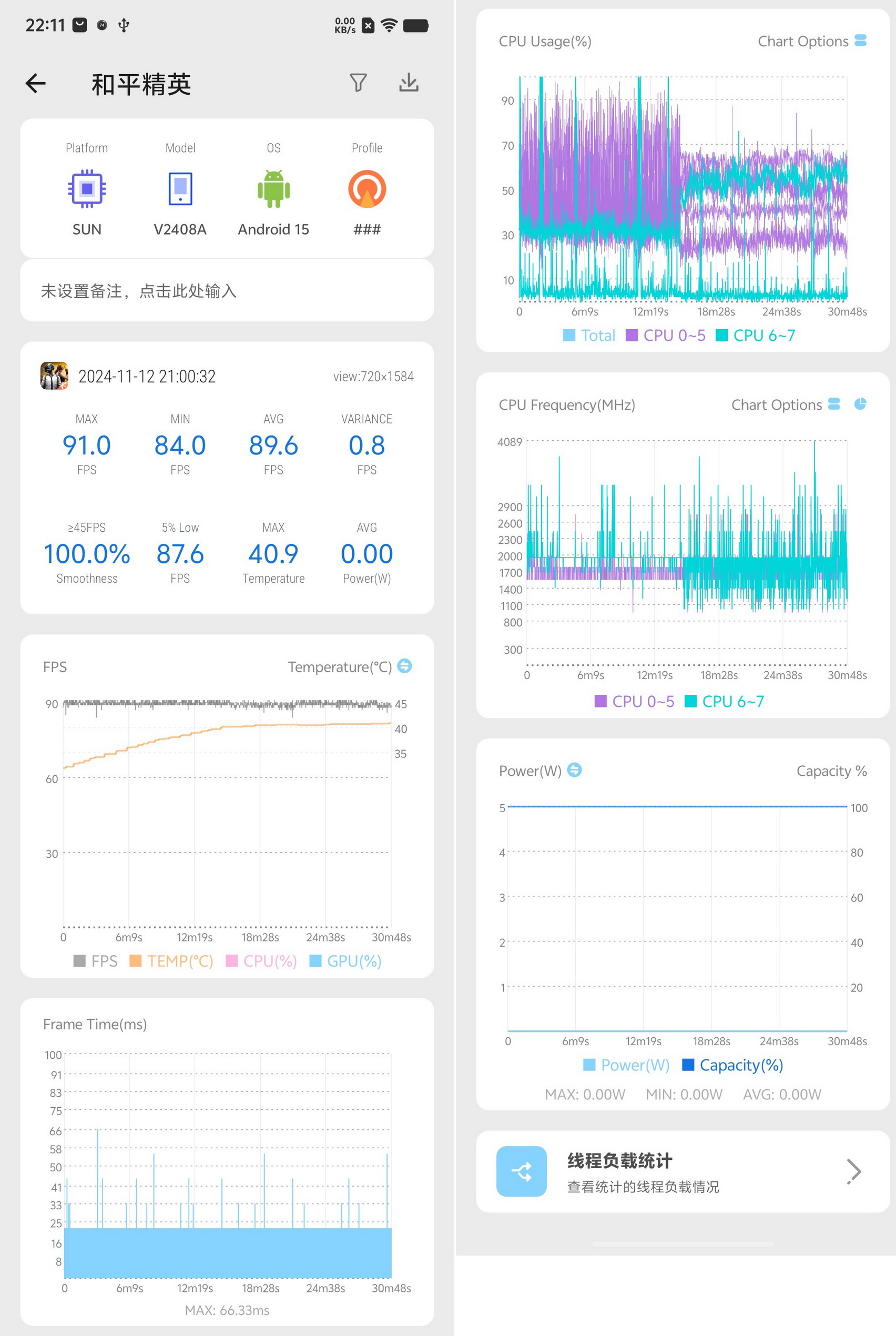Viewport: 896px width, 1336px height.
Task: Tap the Power(W) swap icon
Action: (574, 770)
